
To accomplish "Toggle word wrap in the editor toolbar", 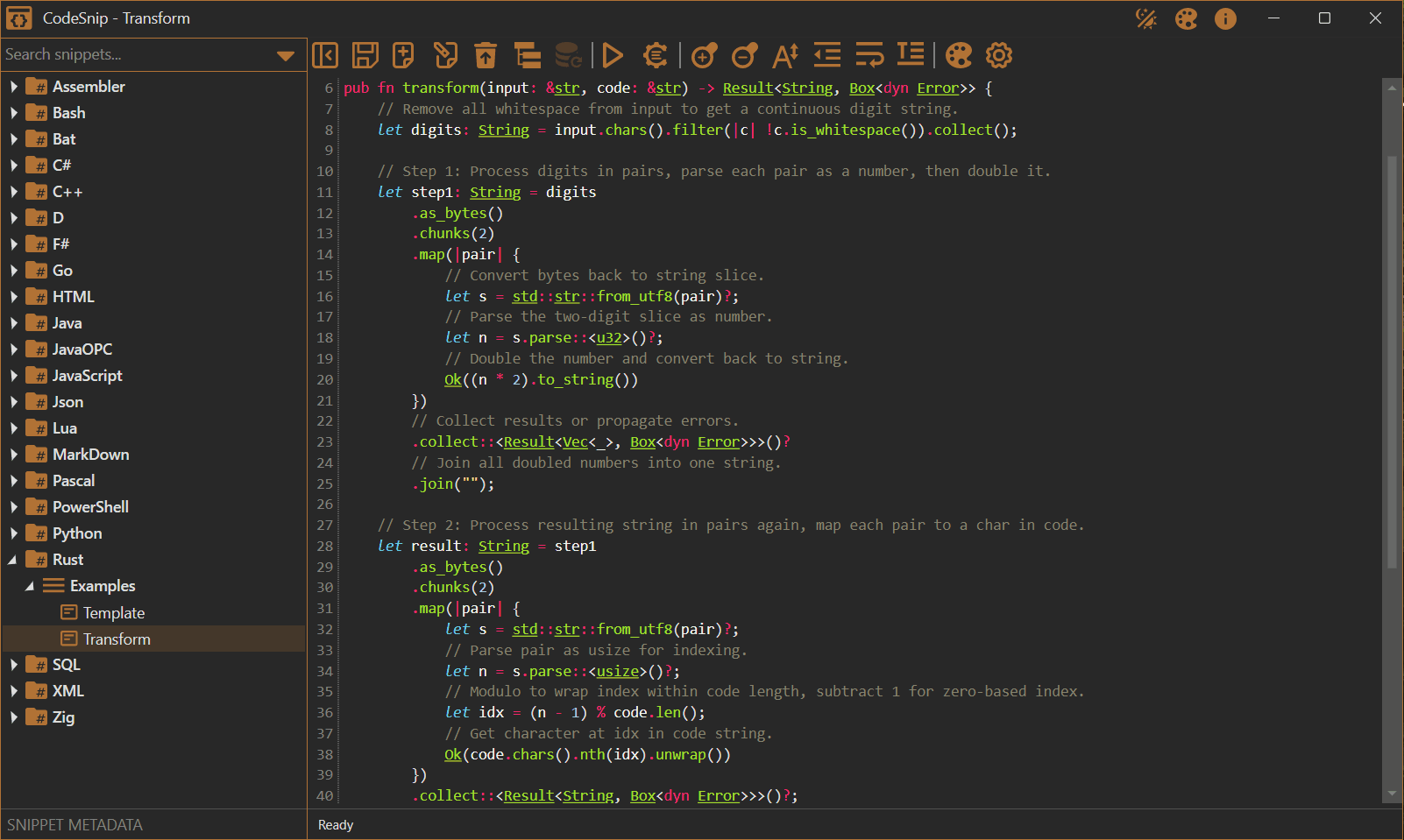I will (869, 55).
